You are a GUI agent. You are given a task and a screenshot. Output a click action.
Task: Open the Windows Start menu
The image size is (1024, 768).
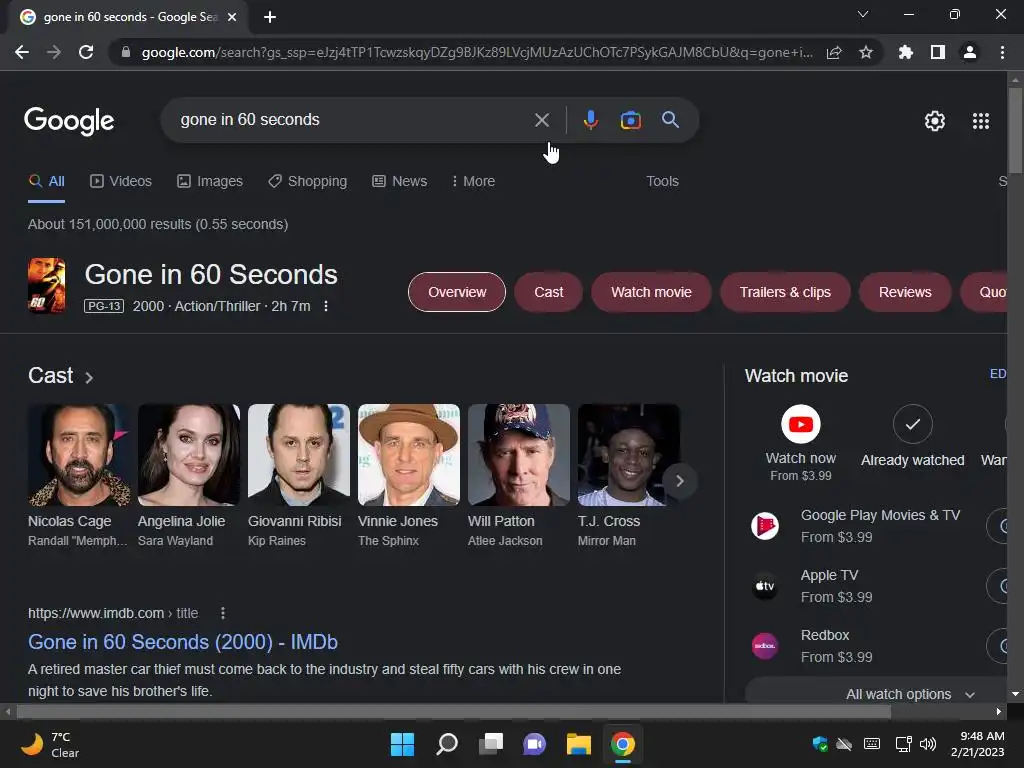coord(402,744)
